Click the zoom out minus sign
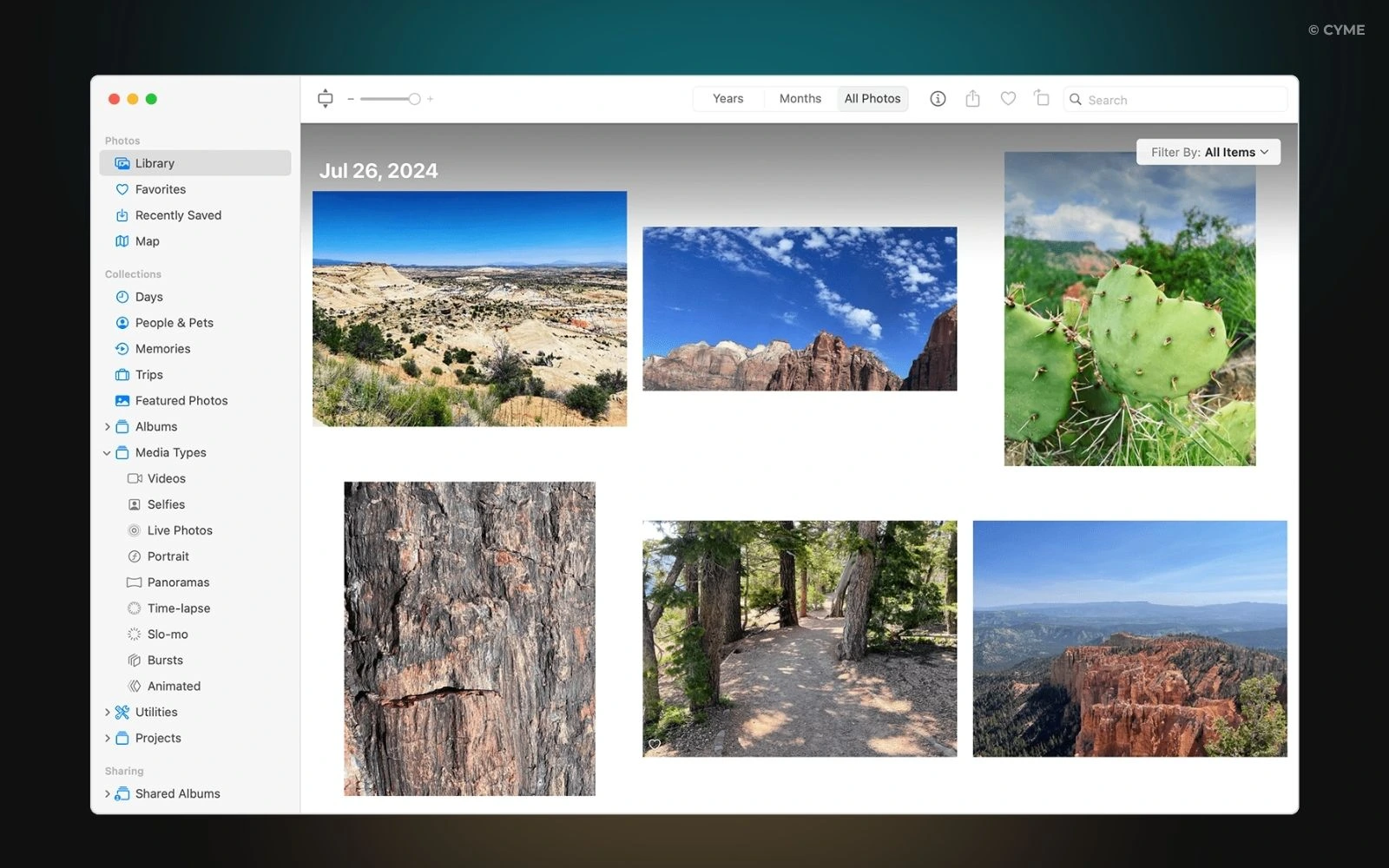This screenshot has height=868, width=1389. 351,99
